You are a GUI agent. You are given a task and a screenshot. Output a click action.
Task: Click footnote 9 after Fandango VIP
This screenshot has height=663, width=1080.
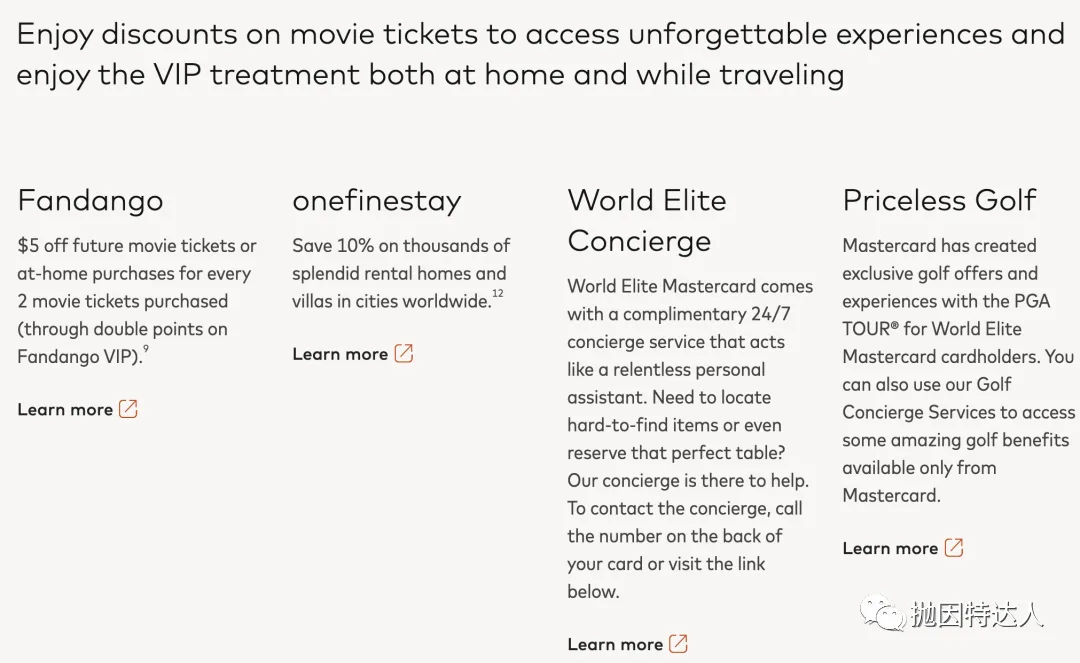coord(146,350)
